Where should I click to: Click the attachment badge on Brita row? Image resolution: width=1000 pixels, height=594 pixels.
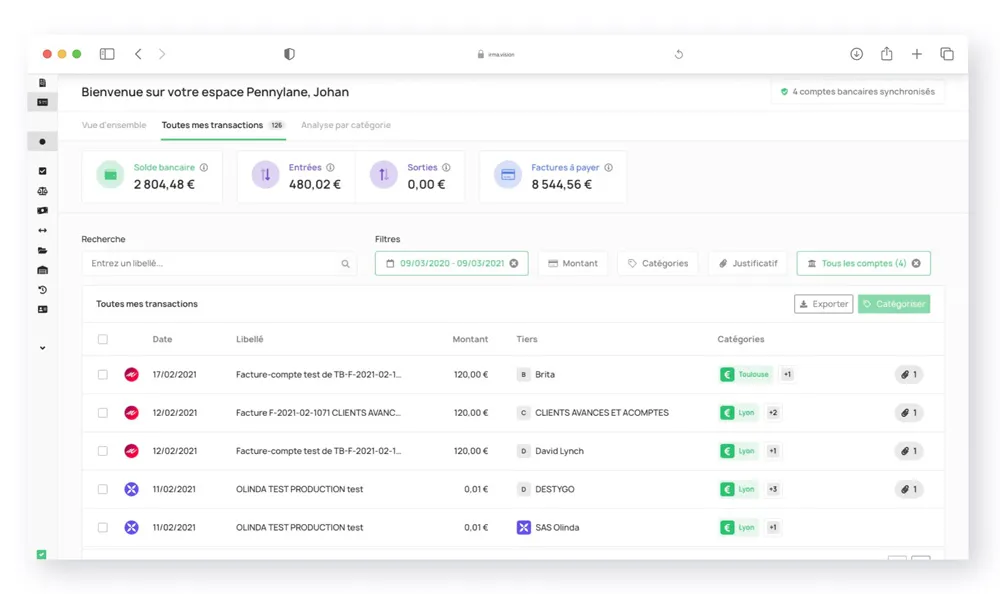[x=908, y=375]
